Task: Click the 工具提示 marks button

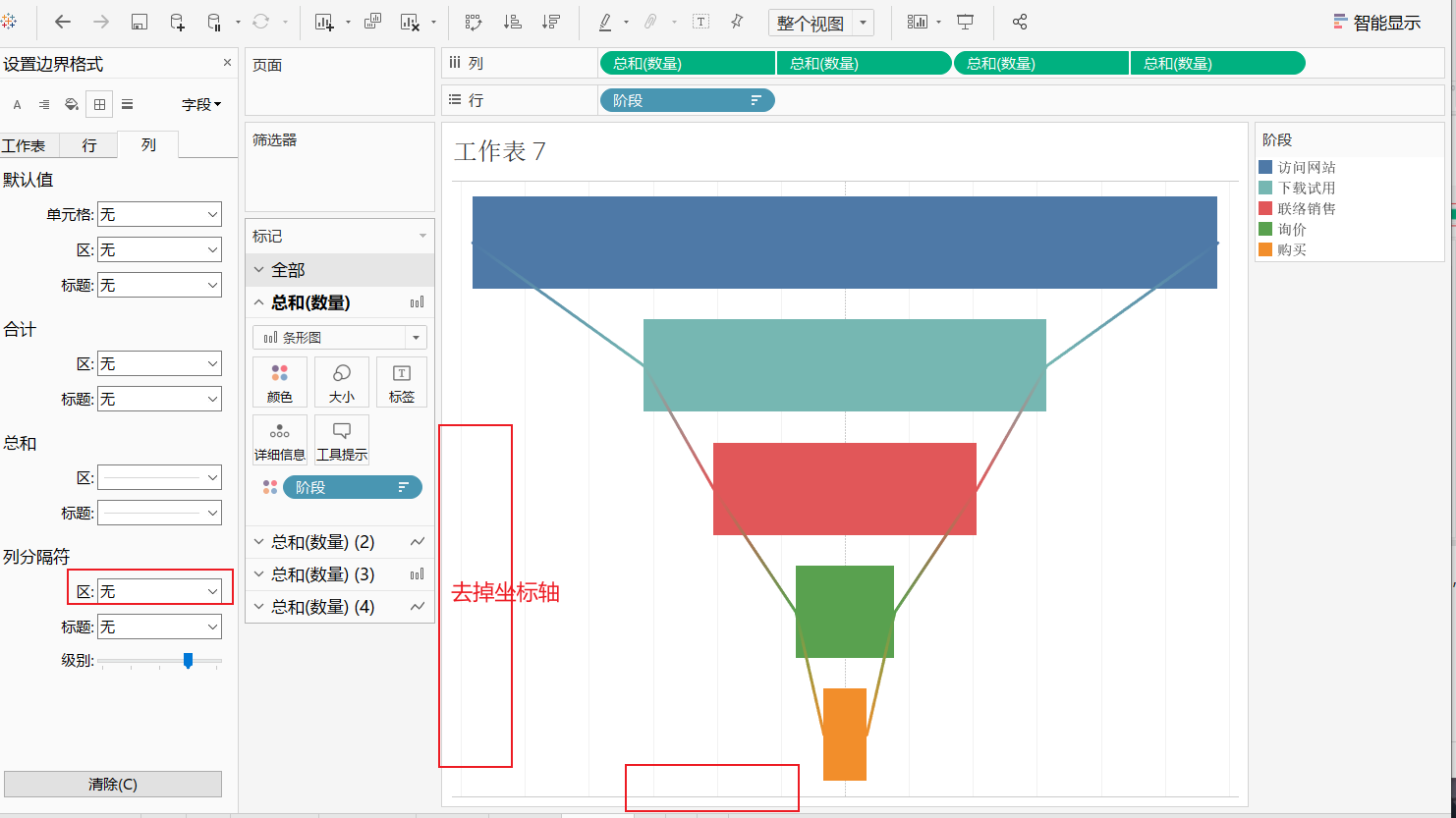Action: pyautogui.click(x=342, y=440)
